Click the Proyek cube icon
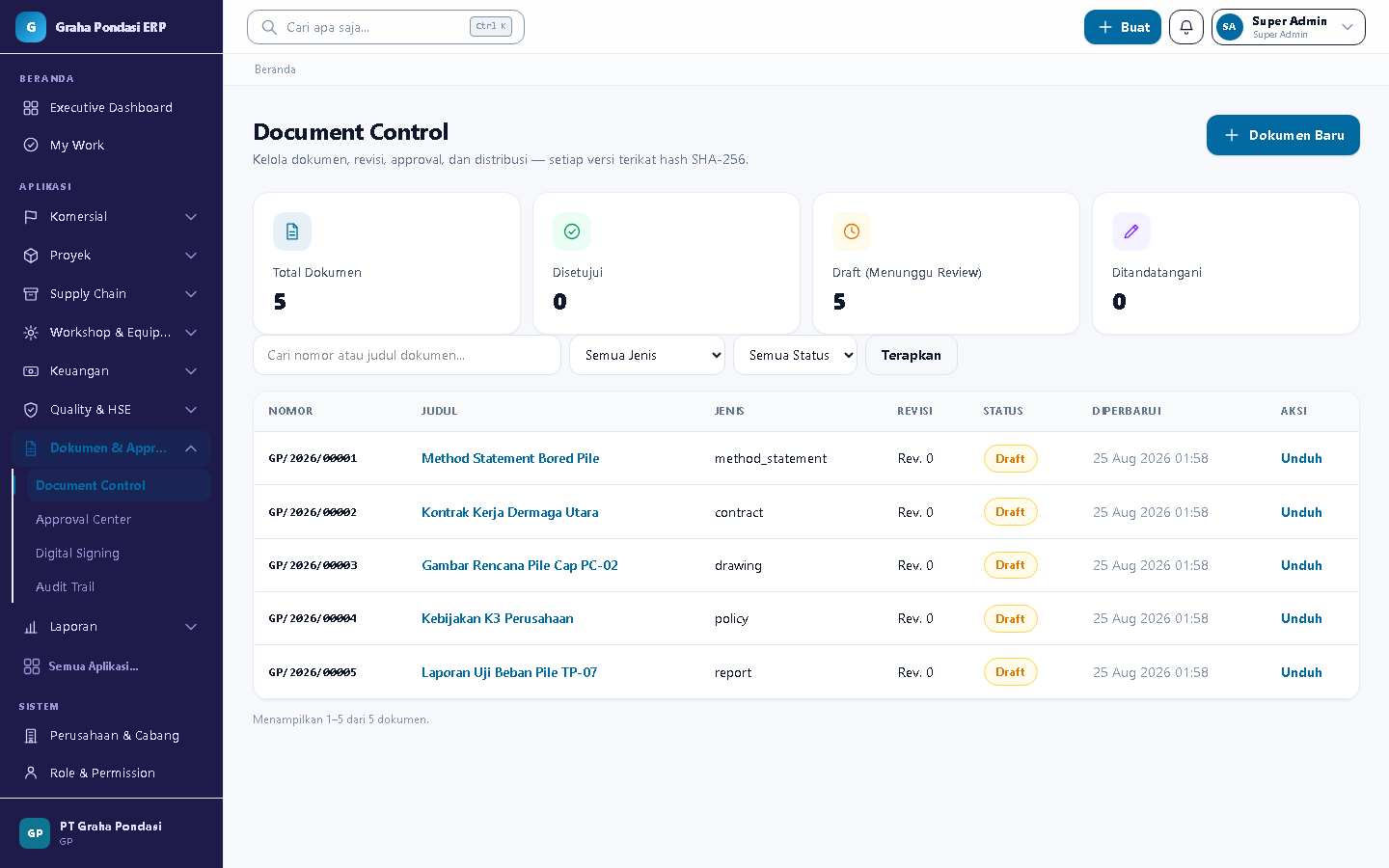The height and width of the screenshot is (868, 1389). [x=31, y=256]
